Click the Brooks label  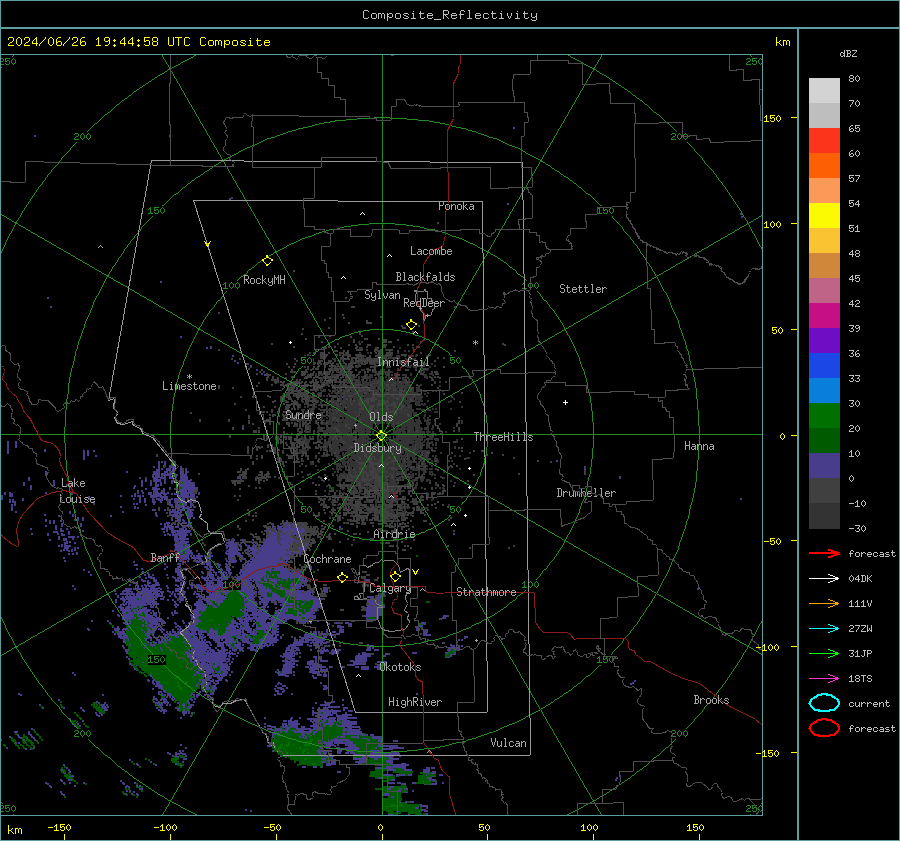711,700
